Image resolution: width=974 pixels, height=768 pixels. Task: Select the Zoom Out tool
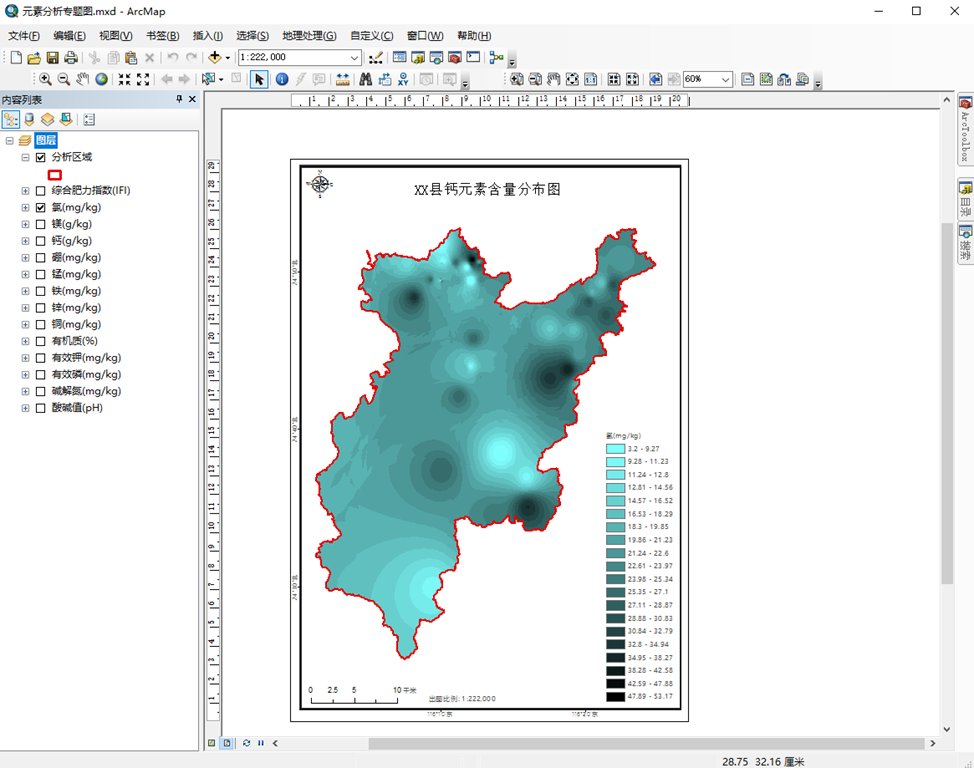tap(63, 79)
